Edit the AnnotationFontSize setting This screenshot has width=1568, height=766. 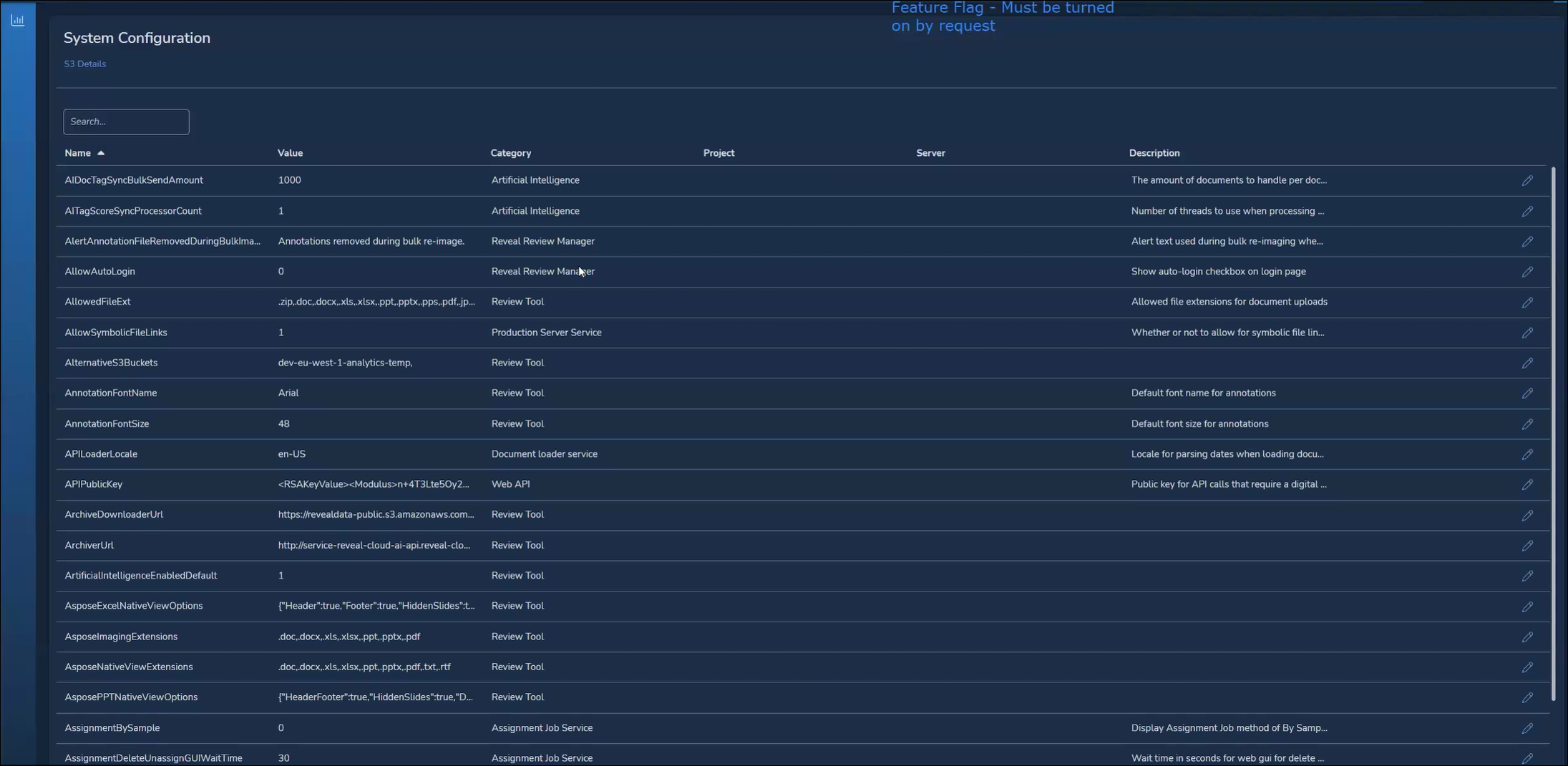tap(1527, 424)
